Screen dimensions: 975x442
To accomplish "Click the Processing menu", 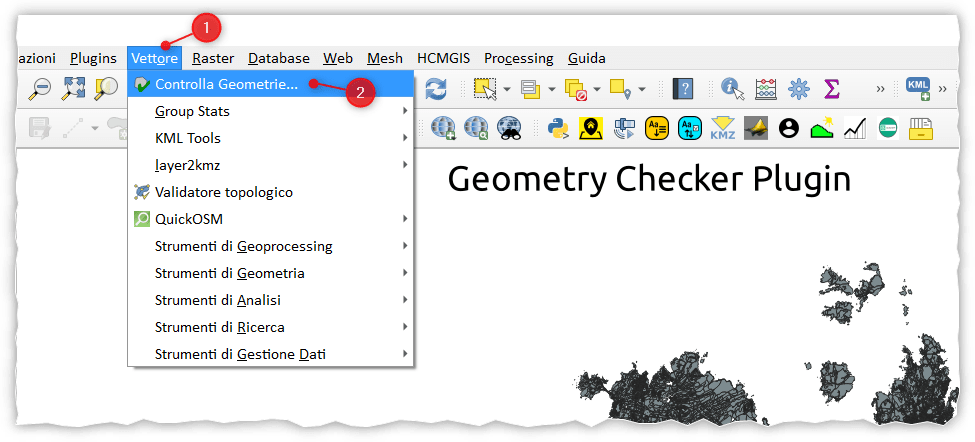I will point(518,58).
